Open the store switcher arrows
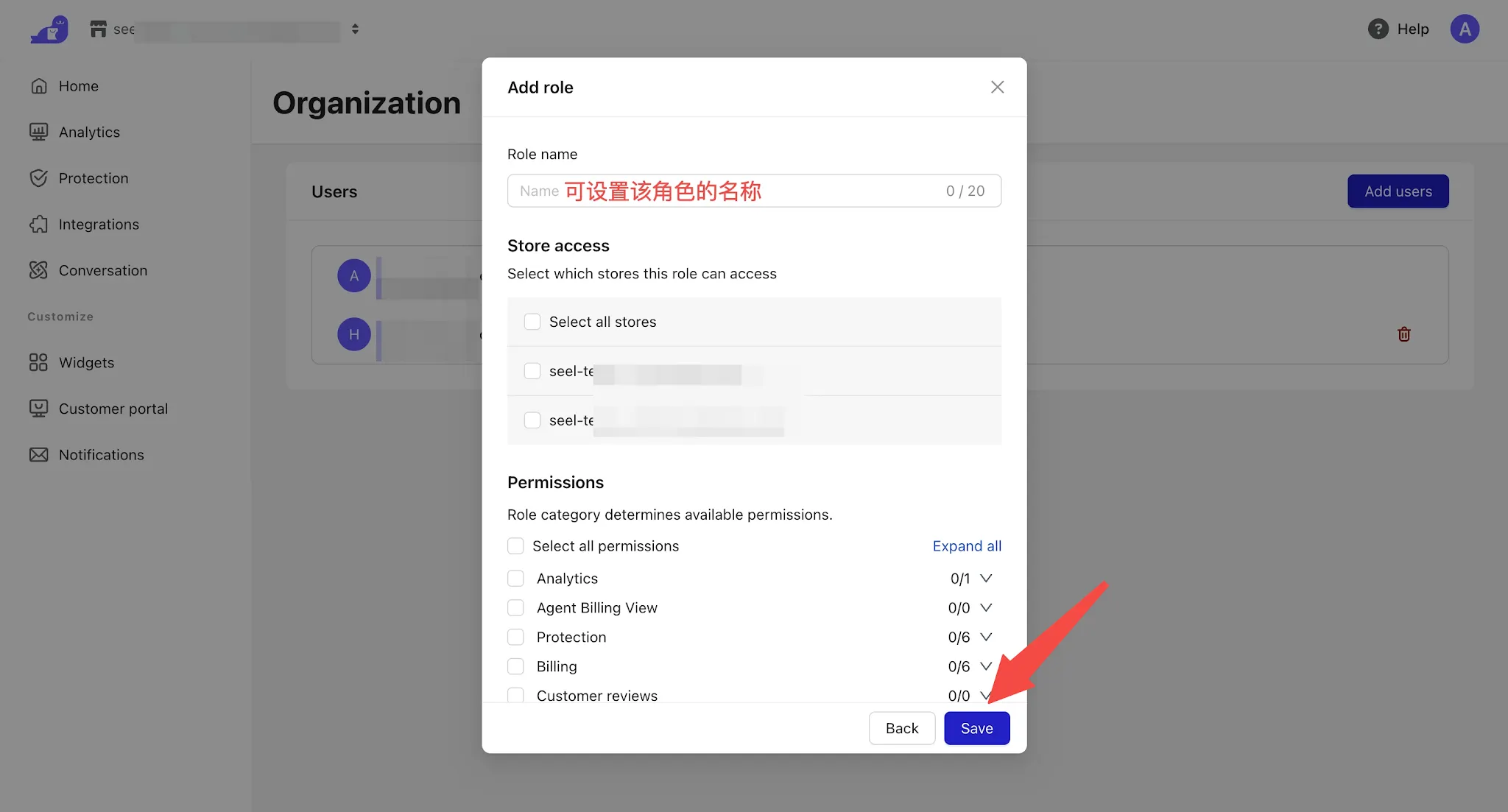This screenshot has width=1508, height=812. [355, 29]
